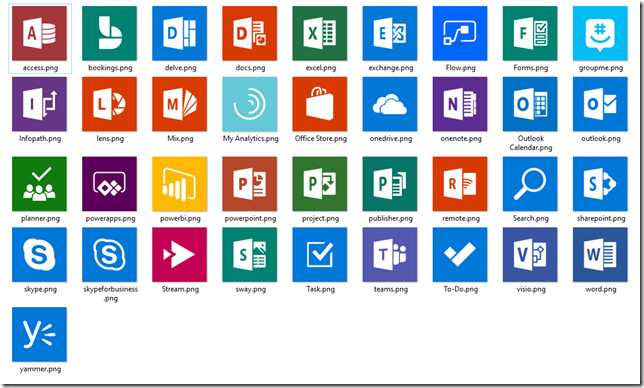The image size is (644, 388).
Task: Click the file name 'Office Store.png'
Action: point(321,138)
